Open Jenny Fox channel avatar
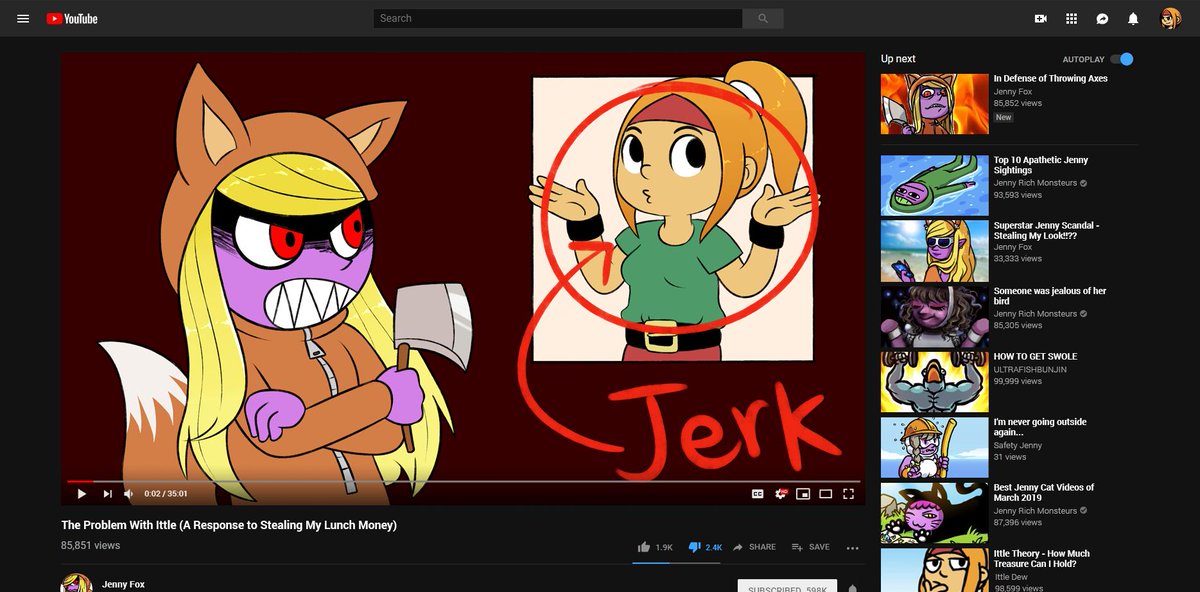 pos(76,584)
